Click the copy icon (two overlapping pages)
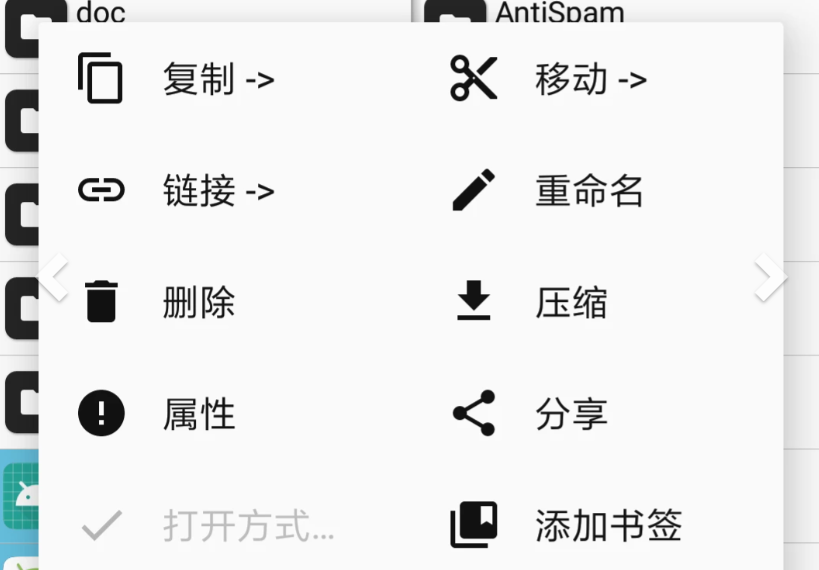The width and height of the screenshot is (819, 570). 100,78
